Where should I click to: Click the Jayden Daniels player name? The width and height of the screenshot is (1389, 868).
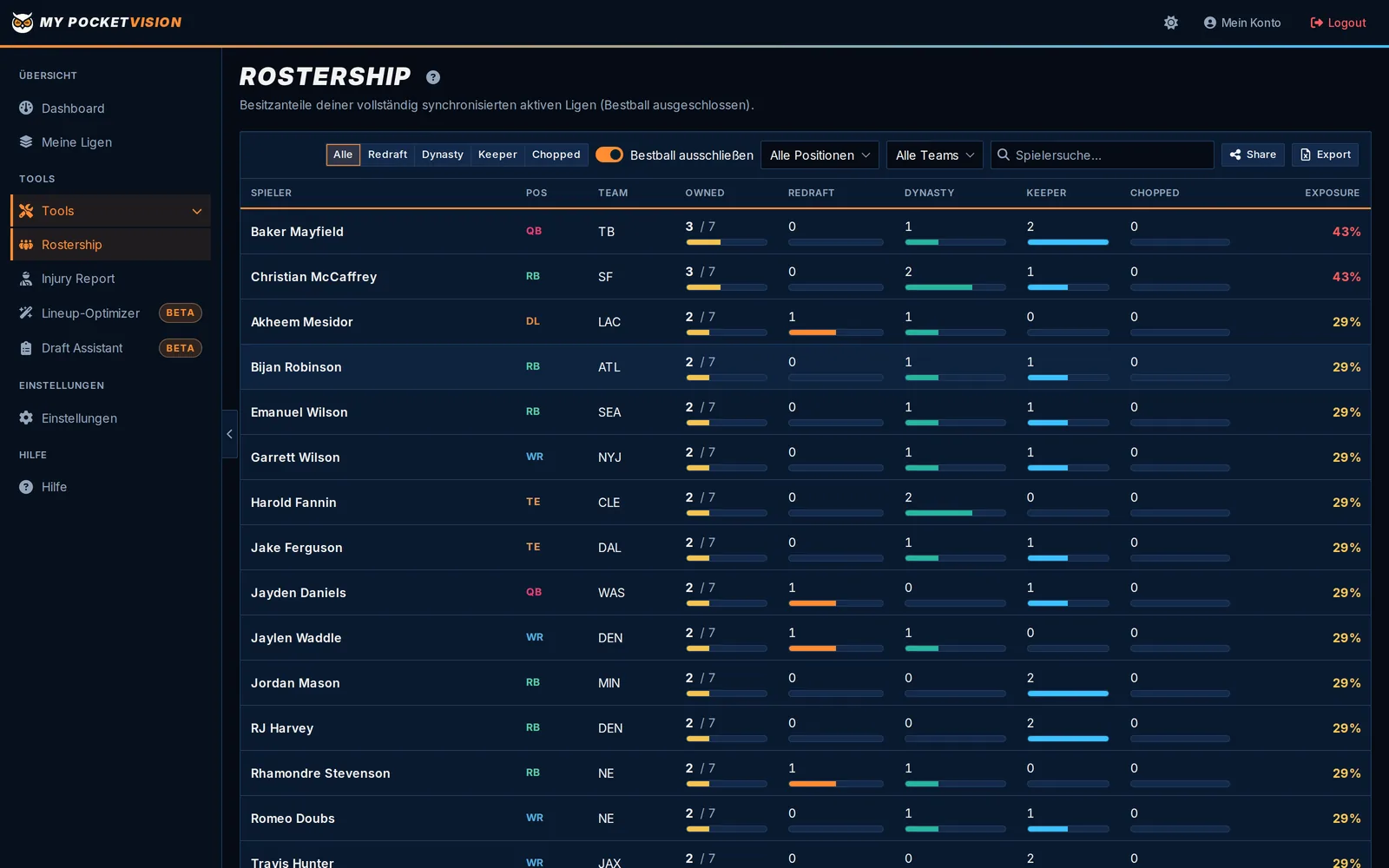tap(299, 593)
